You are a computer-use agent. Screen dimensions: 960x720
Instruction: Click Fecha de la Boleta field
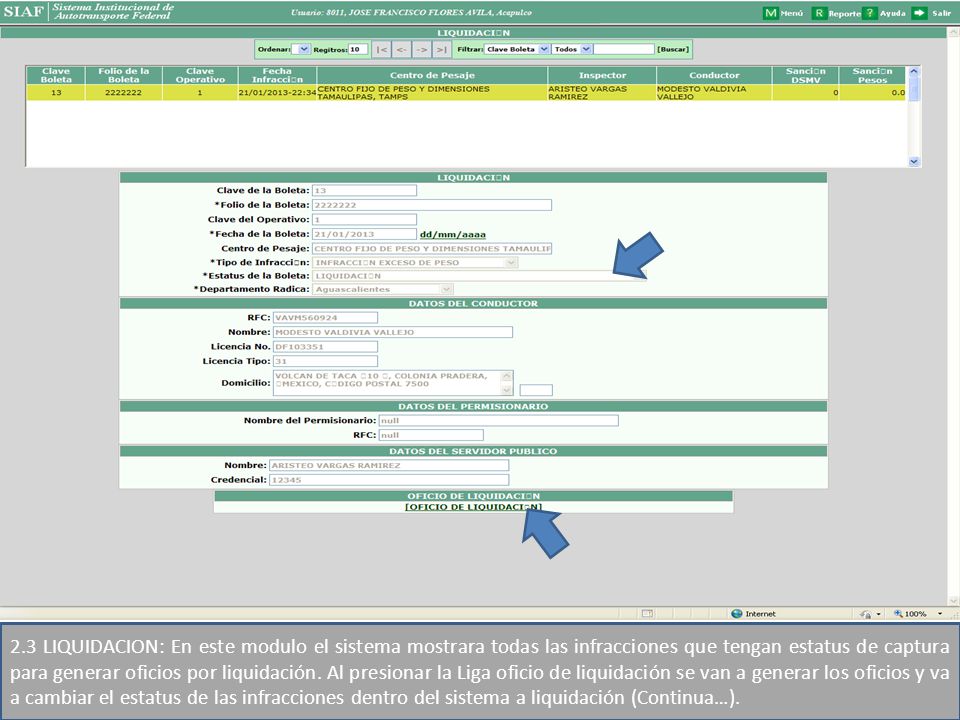pyautogui.click(x=364, y=234)
